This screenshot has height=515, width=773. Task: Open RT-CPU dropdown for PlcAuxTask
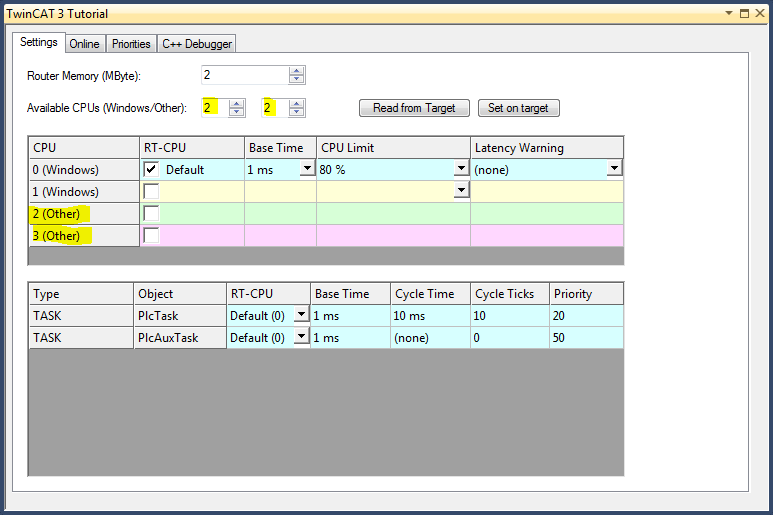(301, 337)
